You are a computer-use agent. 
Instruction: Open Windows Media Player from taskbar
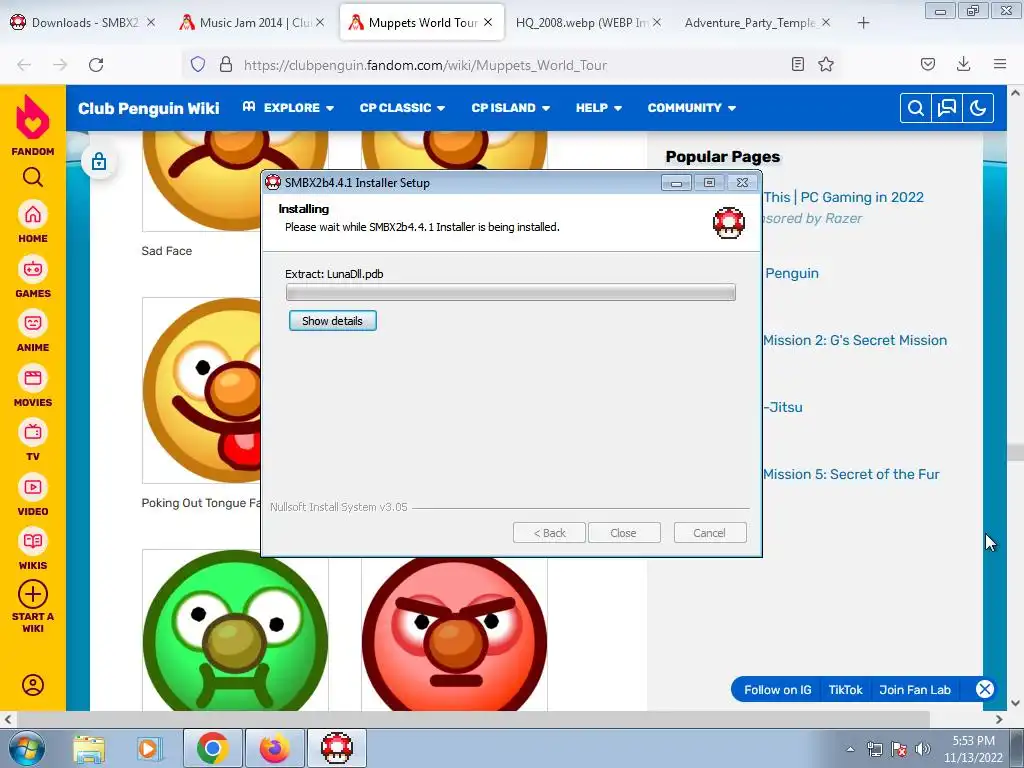coord(148,749)
